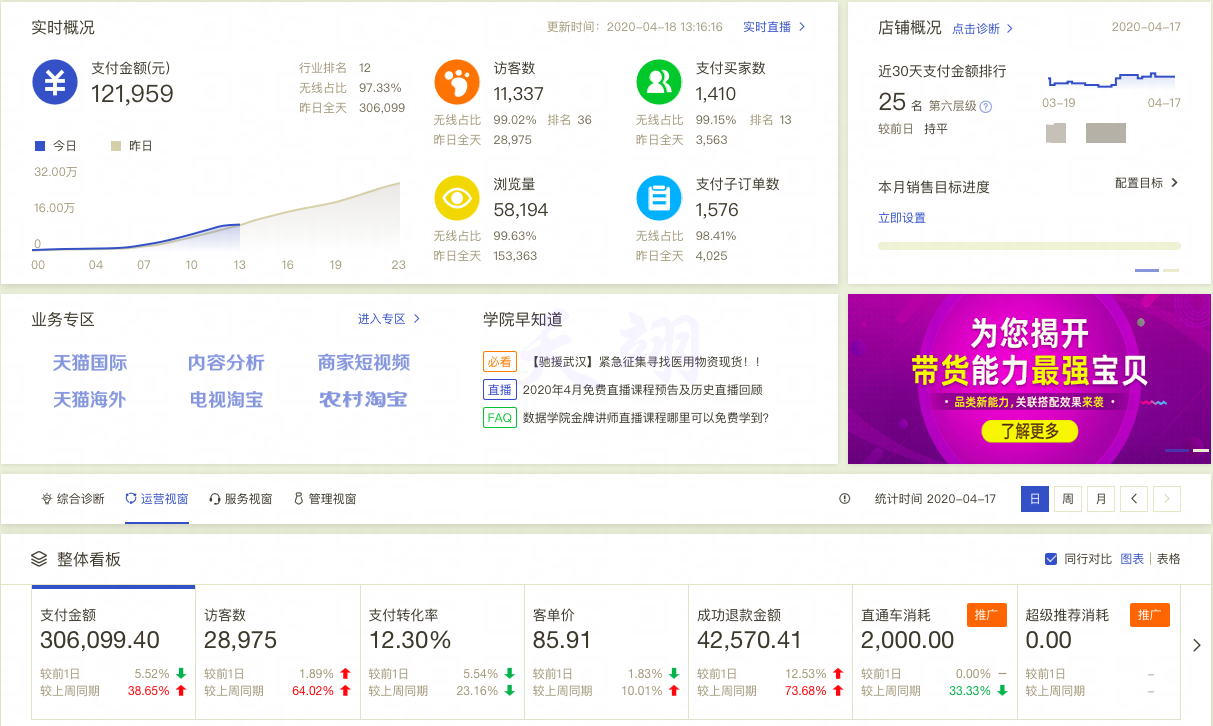The image size is (1213, 726).
Task: Click the disabled next date chevron
Action: coord(1167,498)
